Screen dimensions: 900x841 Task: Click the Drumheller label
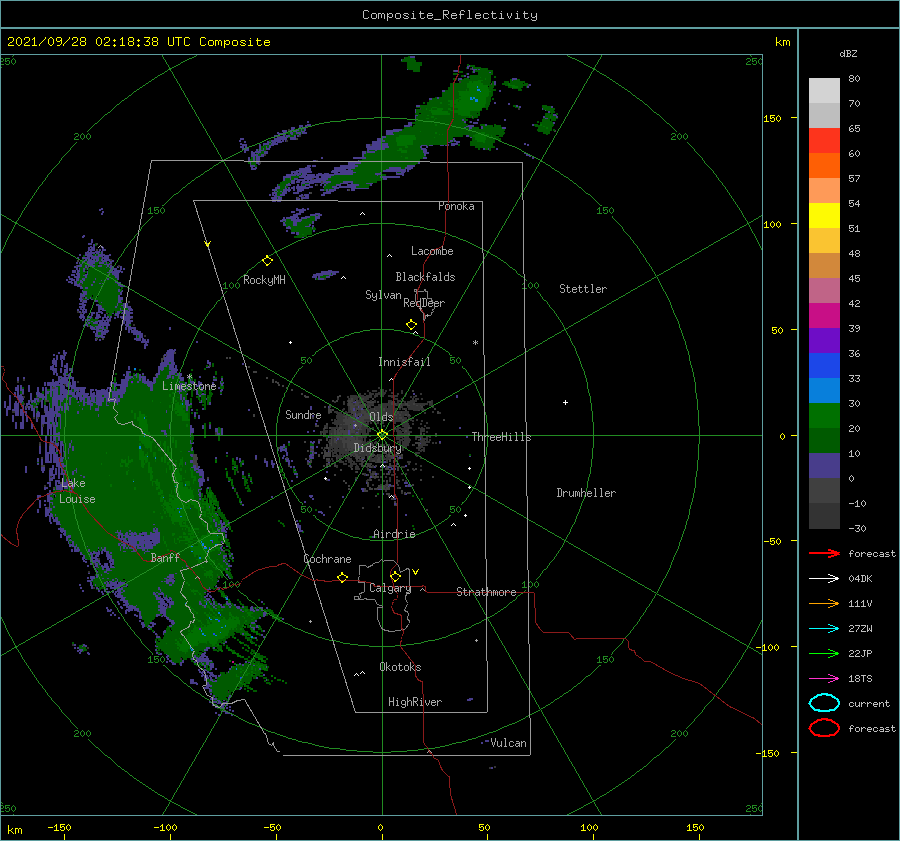pos(586,493)
